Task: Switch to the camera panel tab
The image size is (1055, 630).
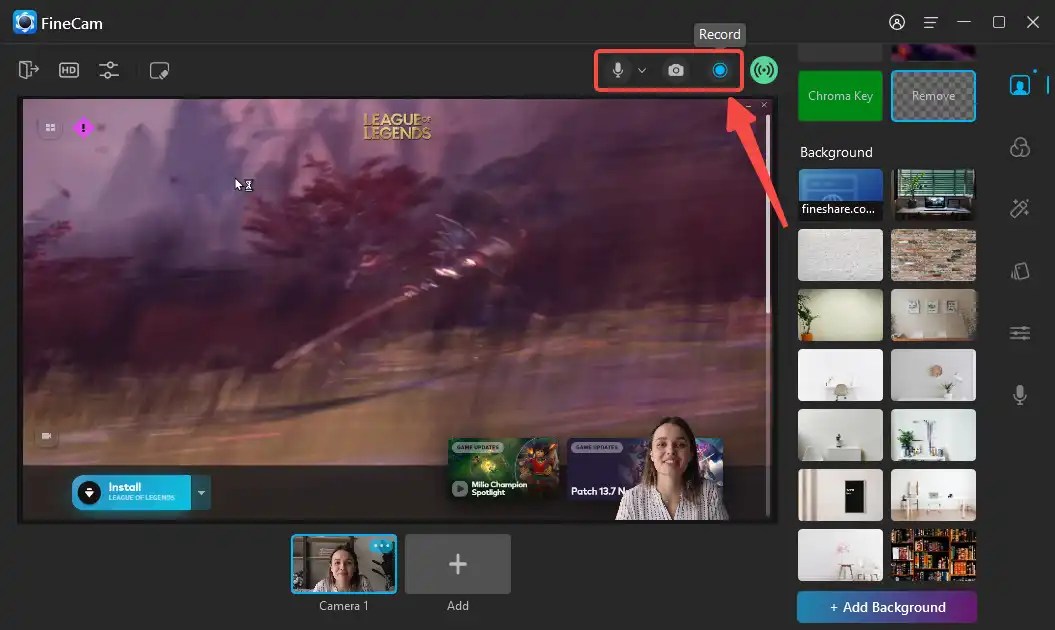Action: [x=1019, y=84]
